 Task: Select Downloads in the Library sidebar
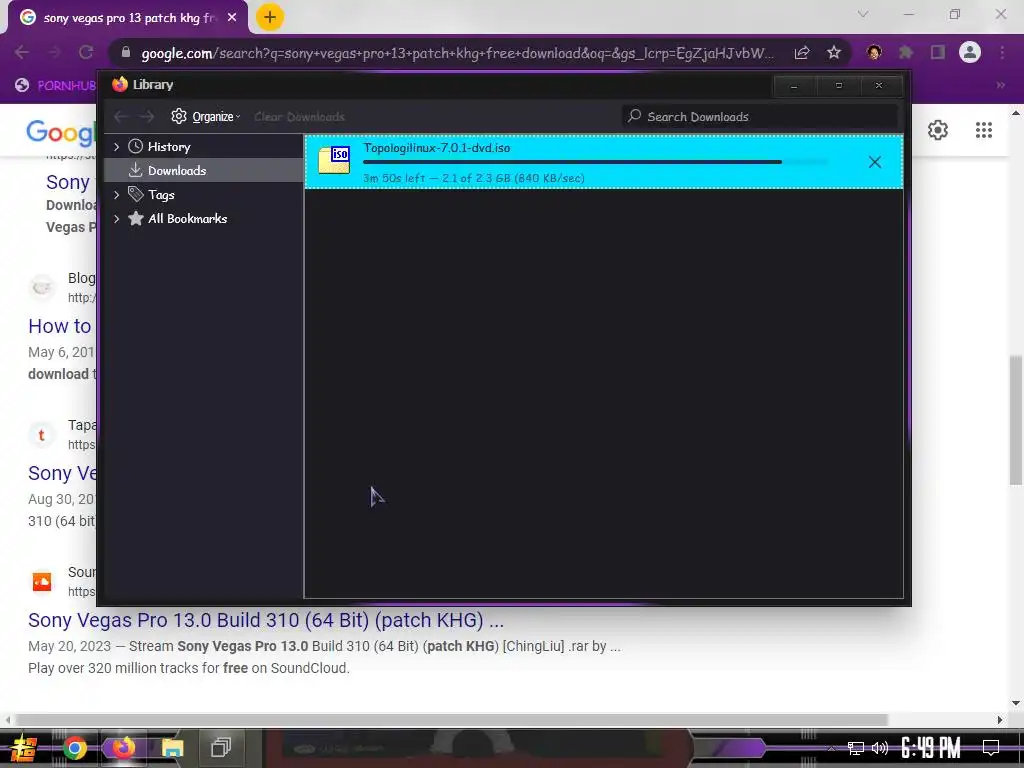coord(203,170)
